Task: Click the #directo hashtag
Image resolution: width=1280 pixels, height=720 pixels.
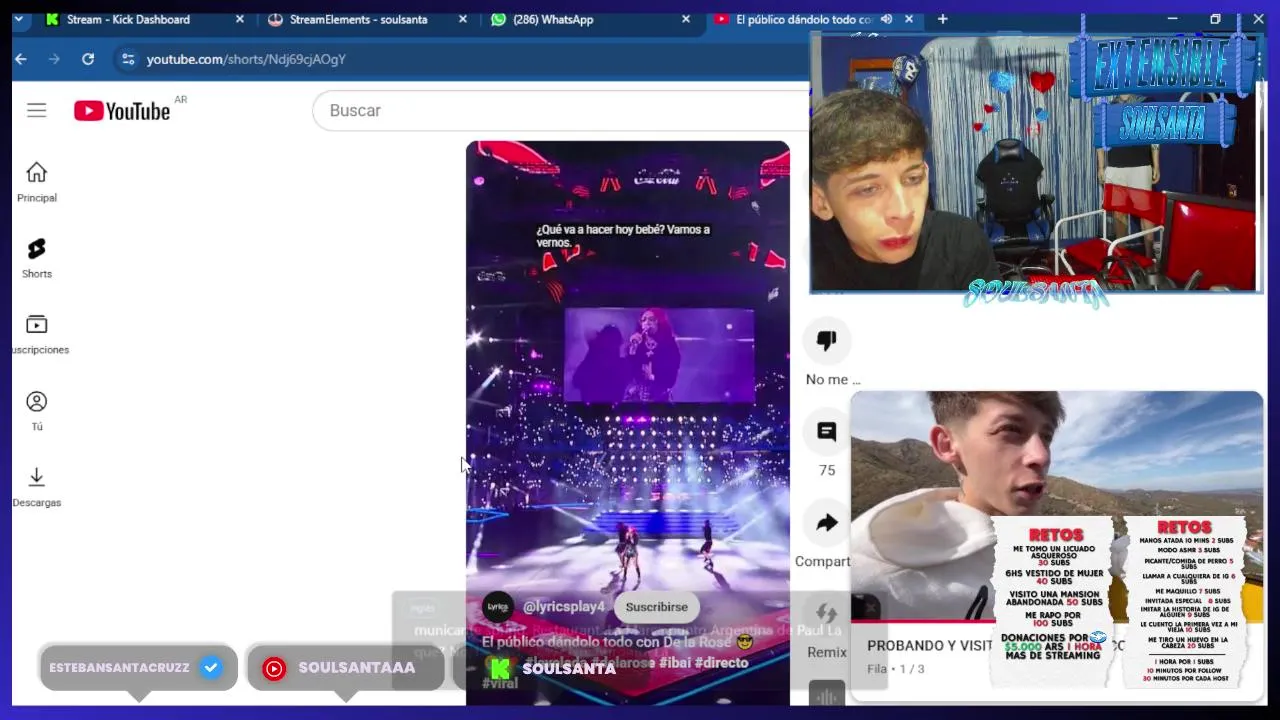Action: coord(721,663)
